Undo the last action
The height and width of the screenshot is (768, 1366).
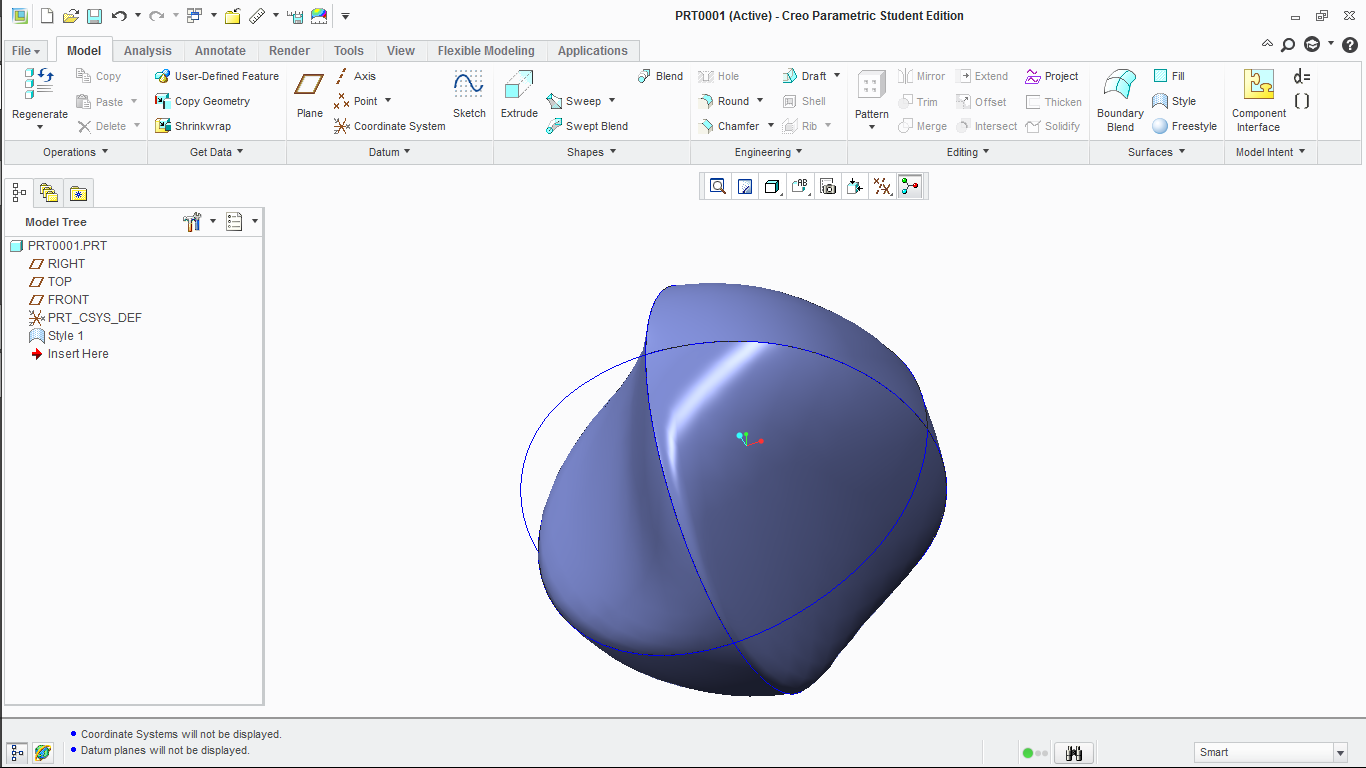point(119,16)
